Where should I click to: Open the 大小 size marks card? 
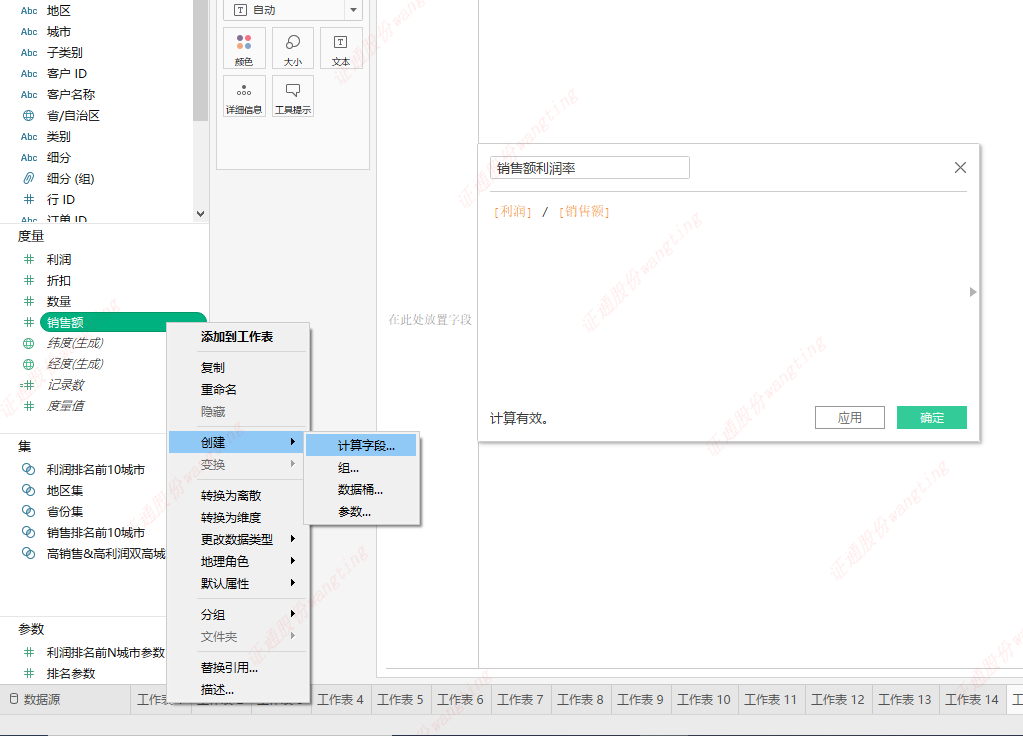(x=293, y=48)
